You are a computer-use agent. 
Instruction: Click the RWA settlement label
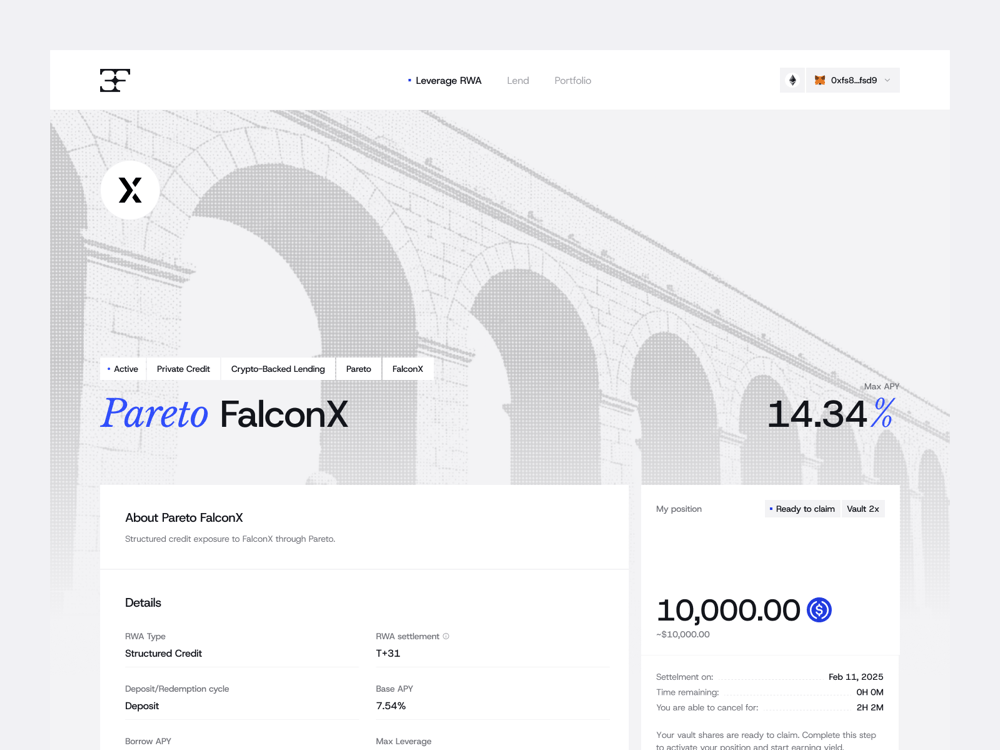point(408,636)
